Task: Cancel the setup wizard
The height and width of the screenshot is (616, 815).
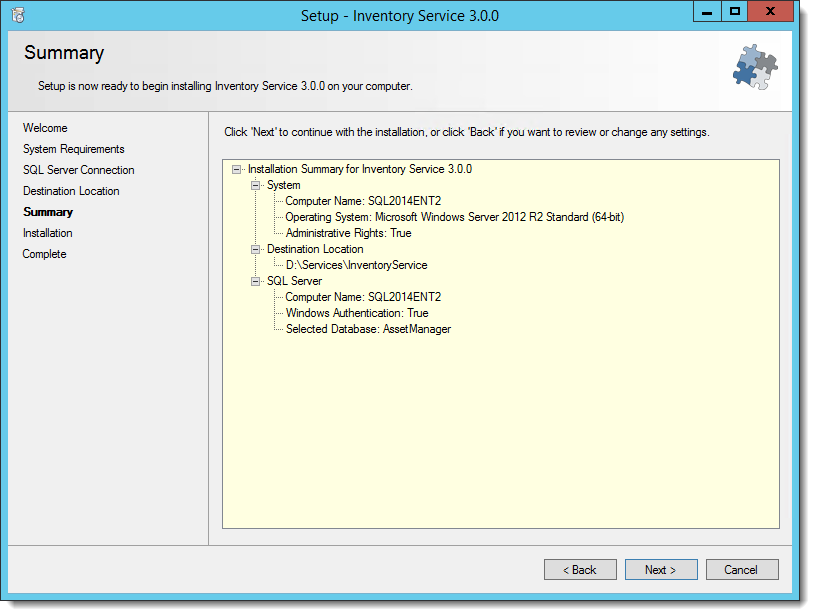Action: 742,570
